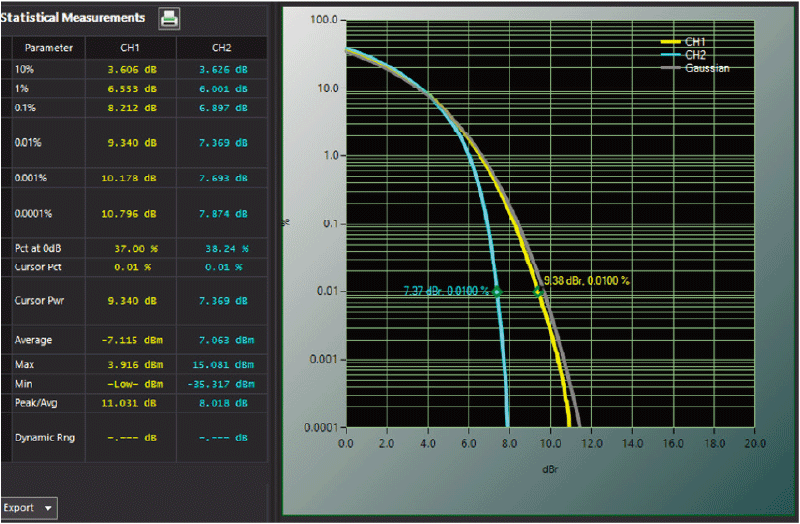Click the 9.38 dBr cursor readout label

tap(586, 281)
